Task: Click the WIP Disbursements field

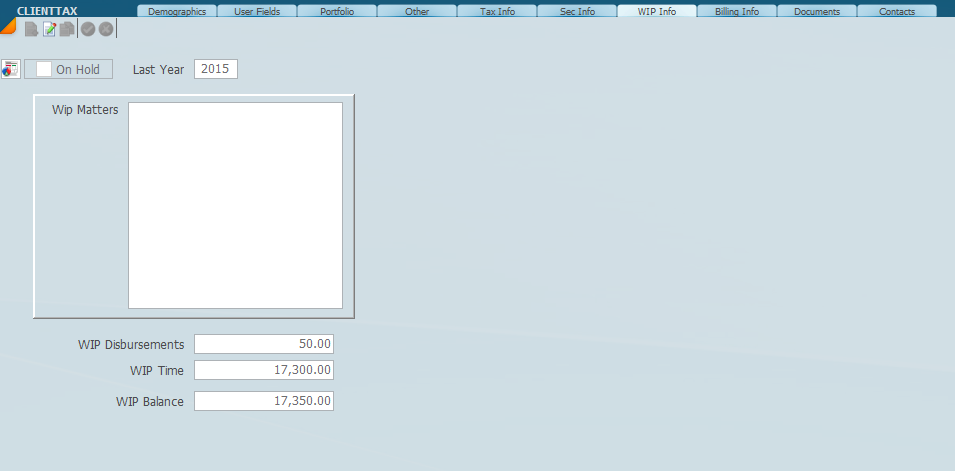Action: [263, 344]
